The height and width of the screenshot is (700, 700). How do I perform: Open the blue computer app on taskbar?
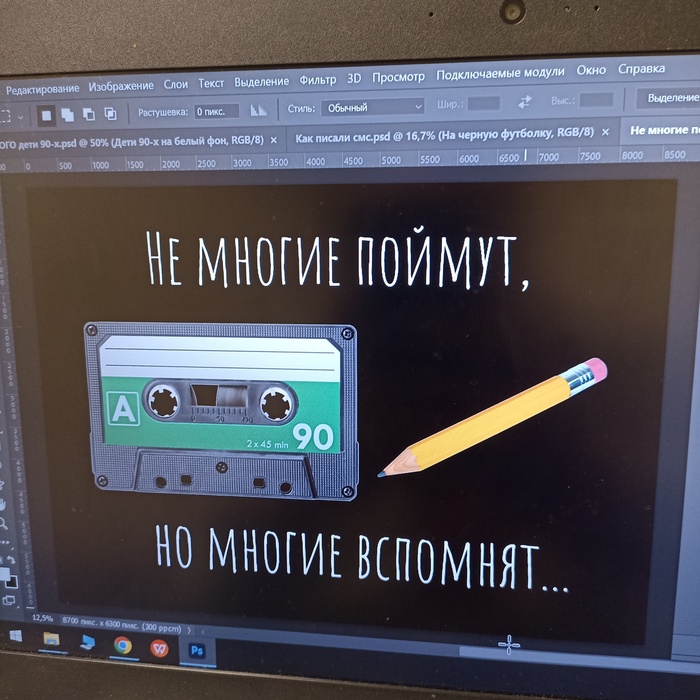click(x=87, y=642)
